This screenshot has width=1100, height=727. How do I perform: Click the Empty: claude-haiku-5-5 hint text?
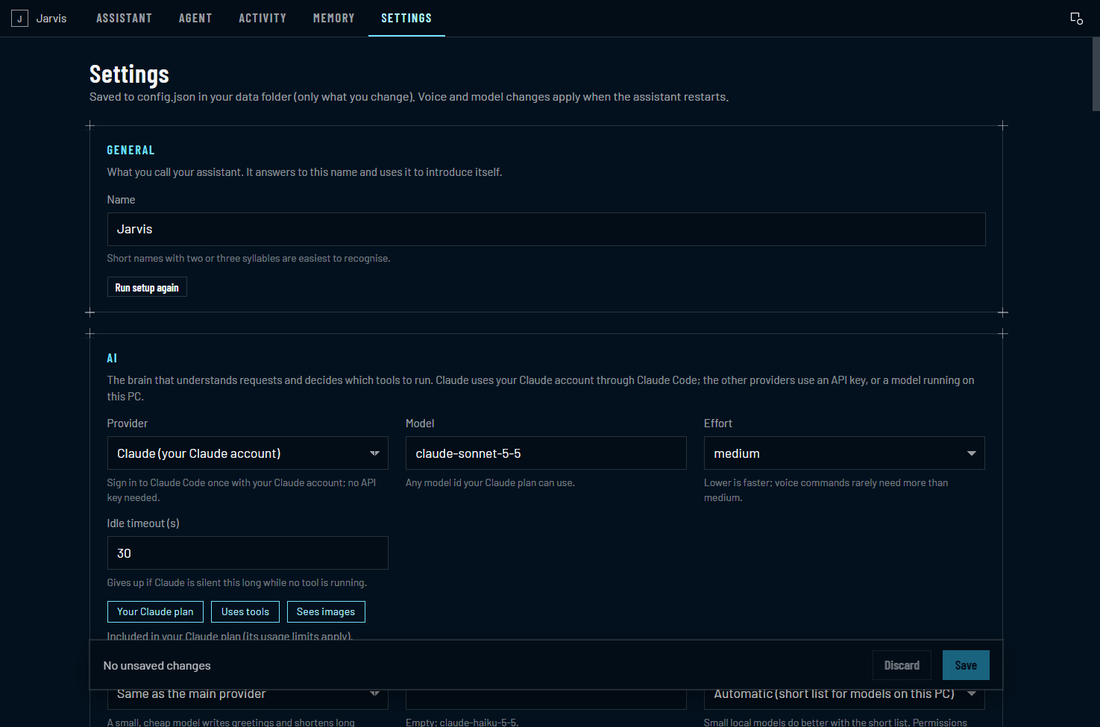[462, 722]
